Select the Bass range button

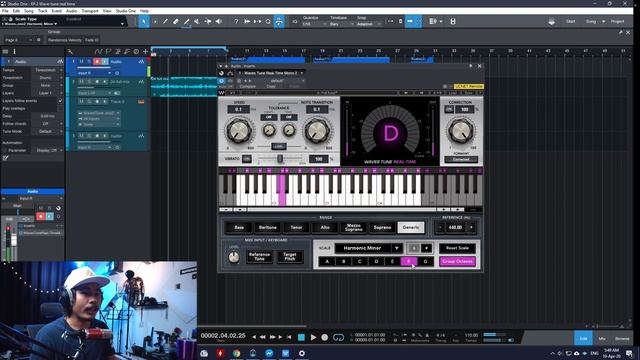pyautogui.click(x=239, y=227)
